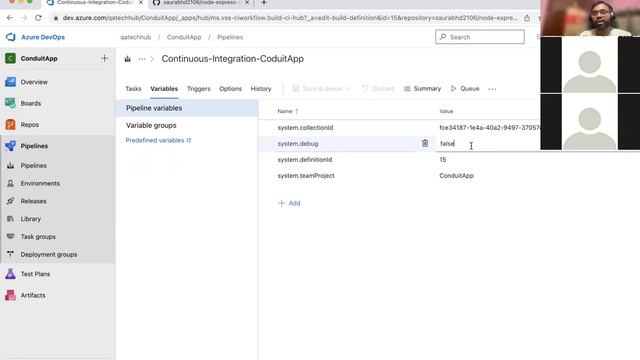Click the ConduitApp project avatar
Screen dimensions: 640x360
point(11,58)
